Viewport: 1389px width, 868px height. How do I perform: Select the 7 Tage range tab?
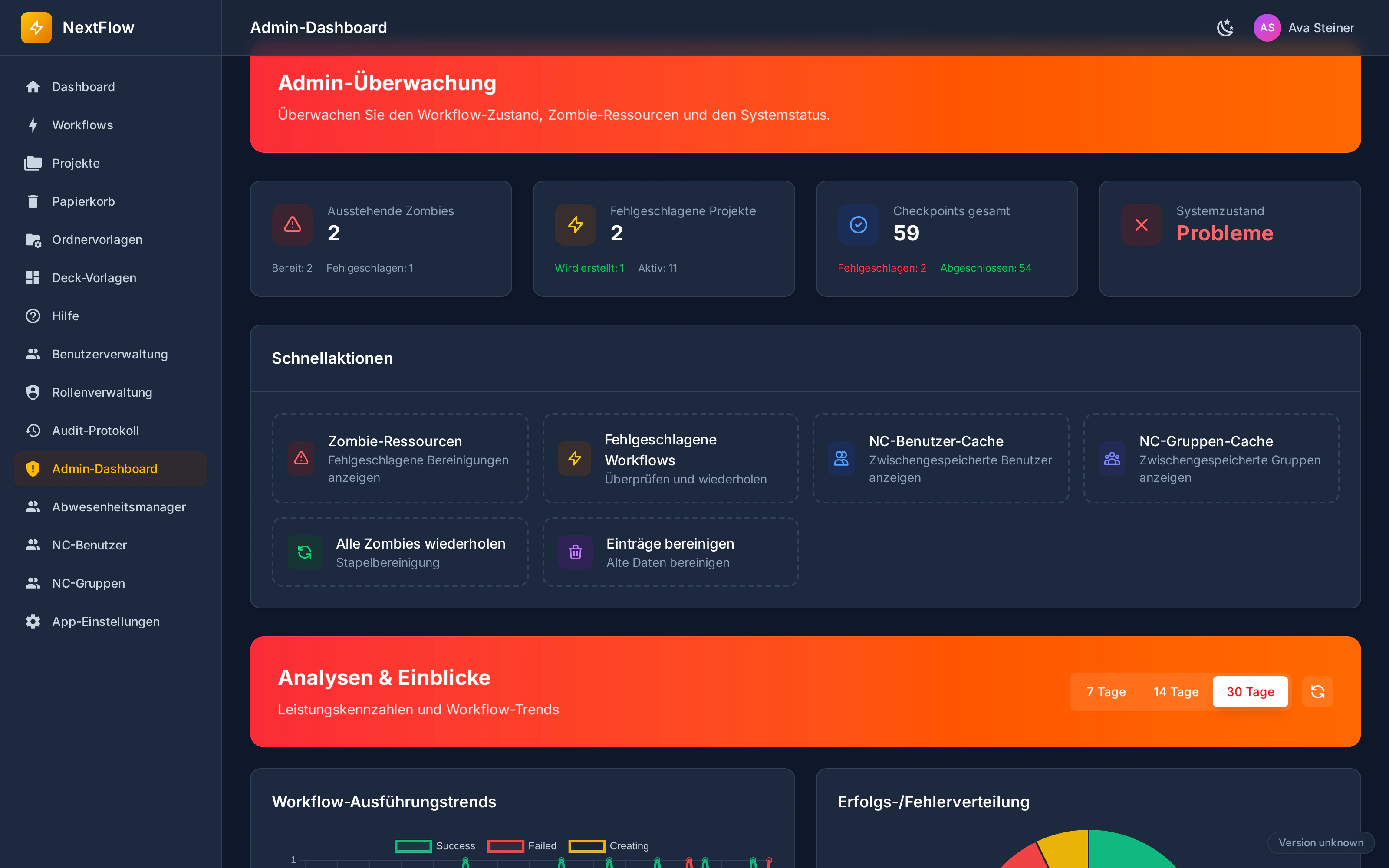point(1106,692)
